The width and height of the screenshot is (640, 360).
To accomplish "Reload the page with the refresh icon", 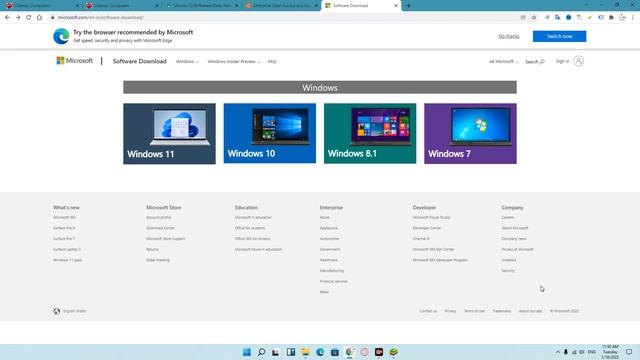I will 29,18.
